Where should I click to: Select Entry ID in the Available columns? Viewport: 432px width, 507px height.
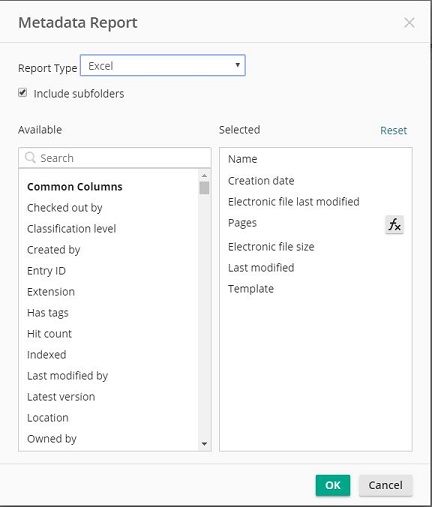pyautogui.click(x=46, y=271)
